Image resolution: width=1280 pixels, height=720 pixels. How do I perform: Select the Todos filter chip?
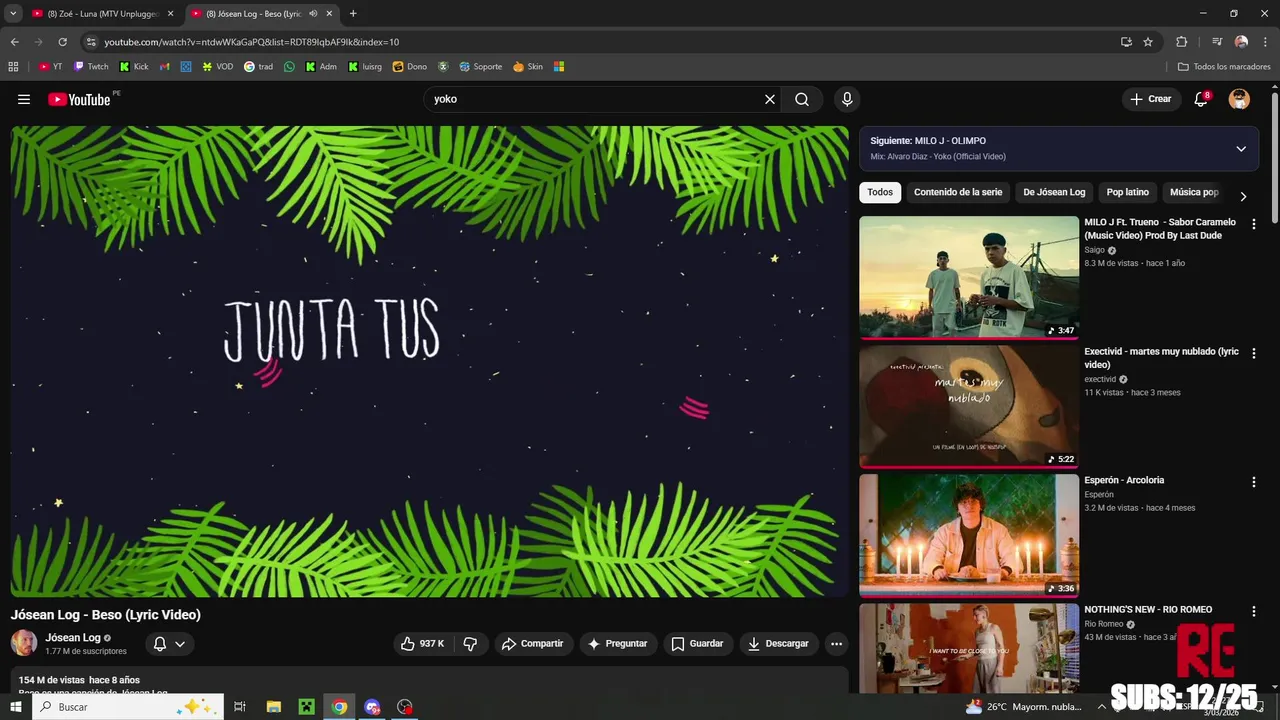tap(880, 192)
